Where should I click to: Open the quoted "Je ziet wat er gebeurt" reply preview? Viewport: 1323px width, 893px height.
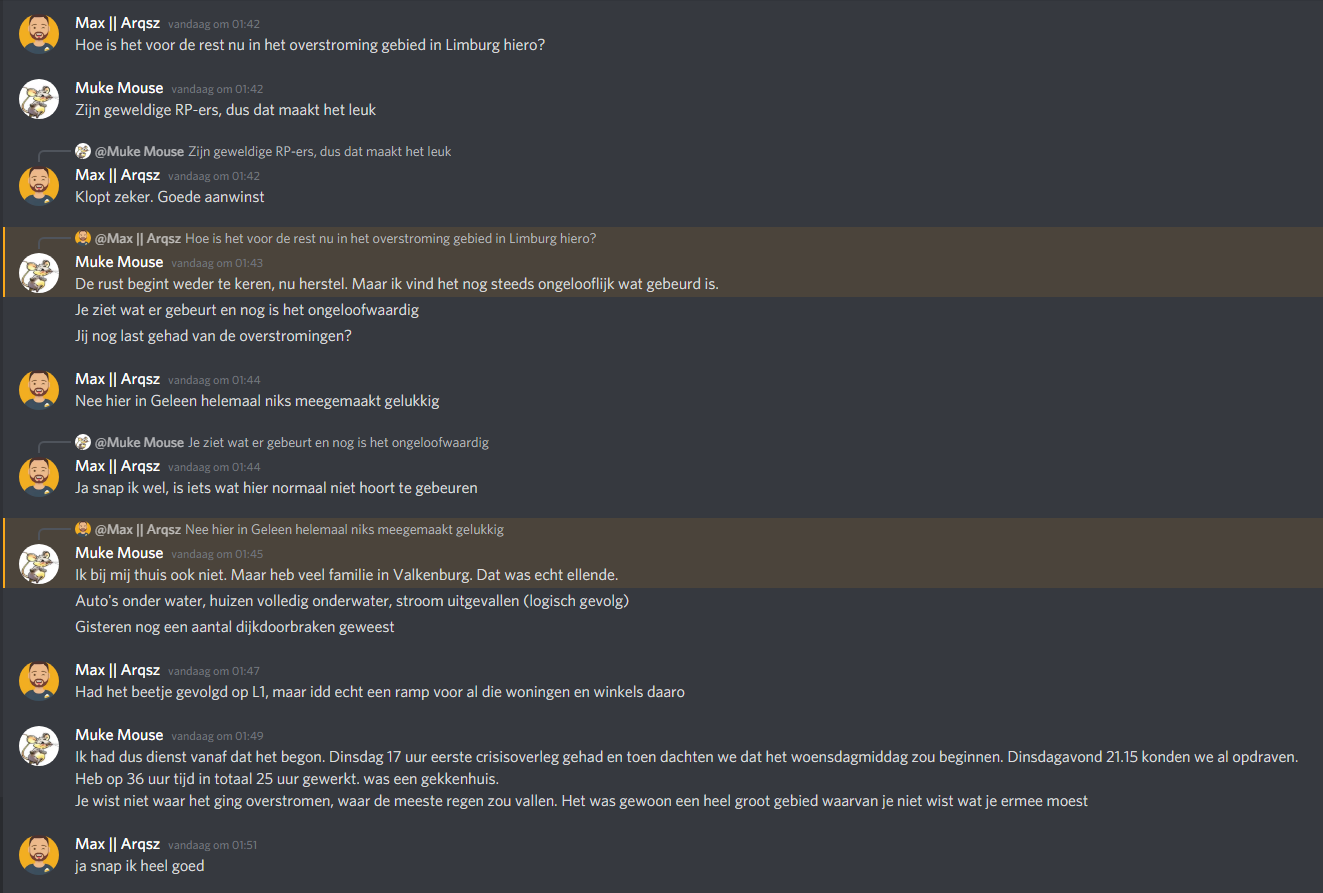click(337, 442)
